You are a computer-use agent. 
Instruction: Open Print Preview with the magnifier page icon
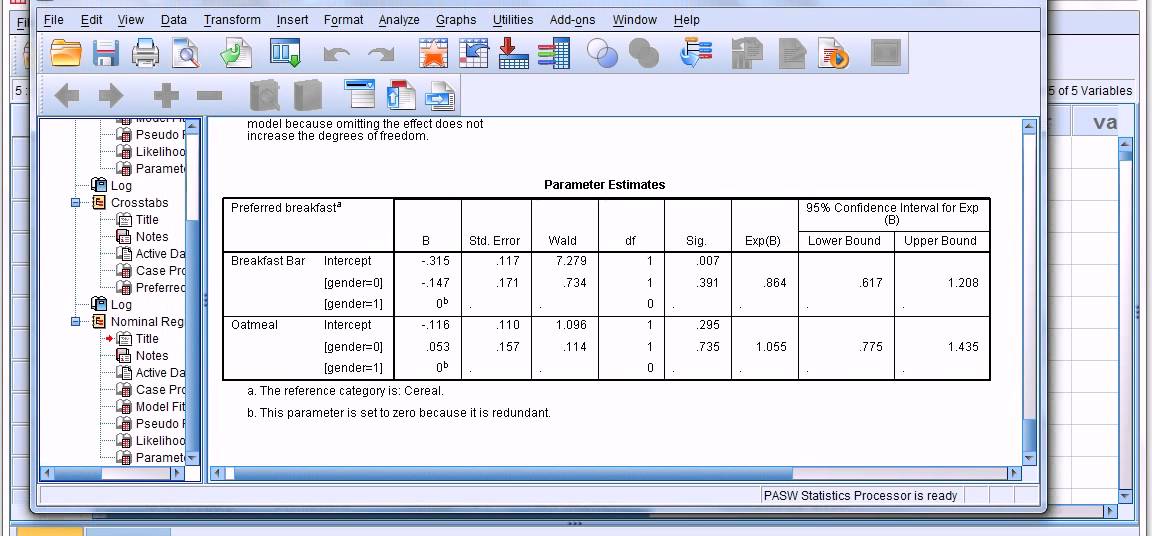pyautogui.click(x=185, y=54)
